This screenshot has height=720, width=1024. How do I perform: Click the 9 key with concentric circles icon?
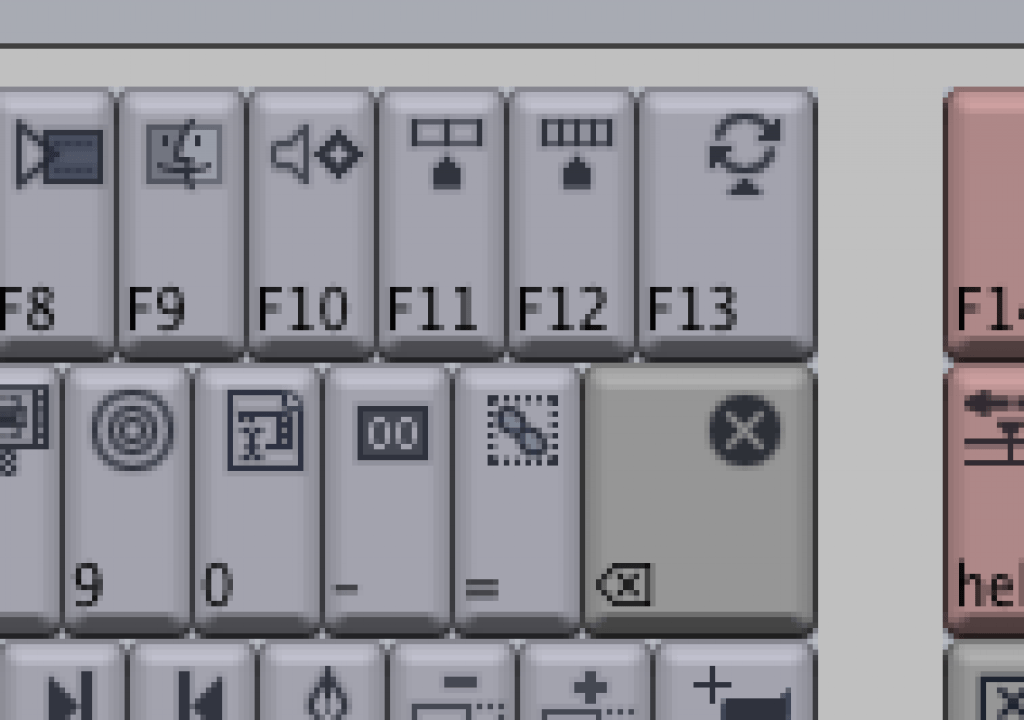(x=127, y=501)
